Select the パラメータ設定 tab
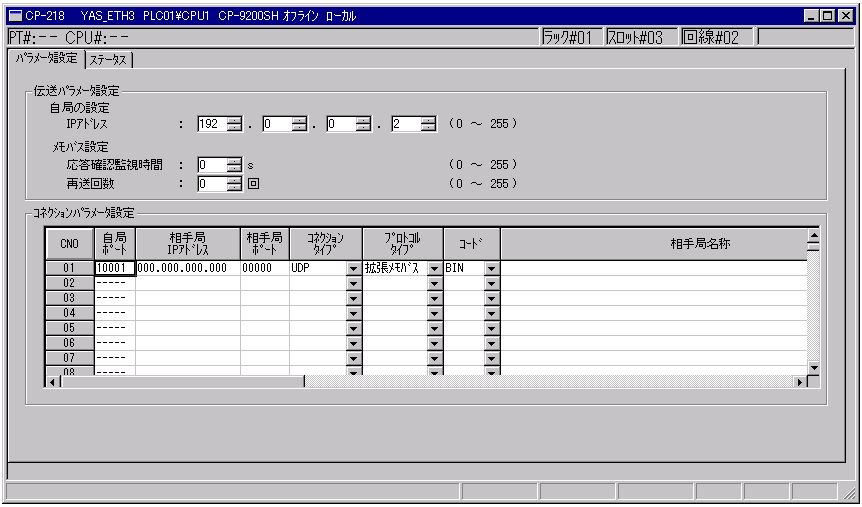This screenshot has width=862, height=507. [46, 58]
